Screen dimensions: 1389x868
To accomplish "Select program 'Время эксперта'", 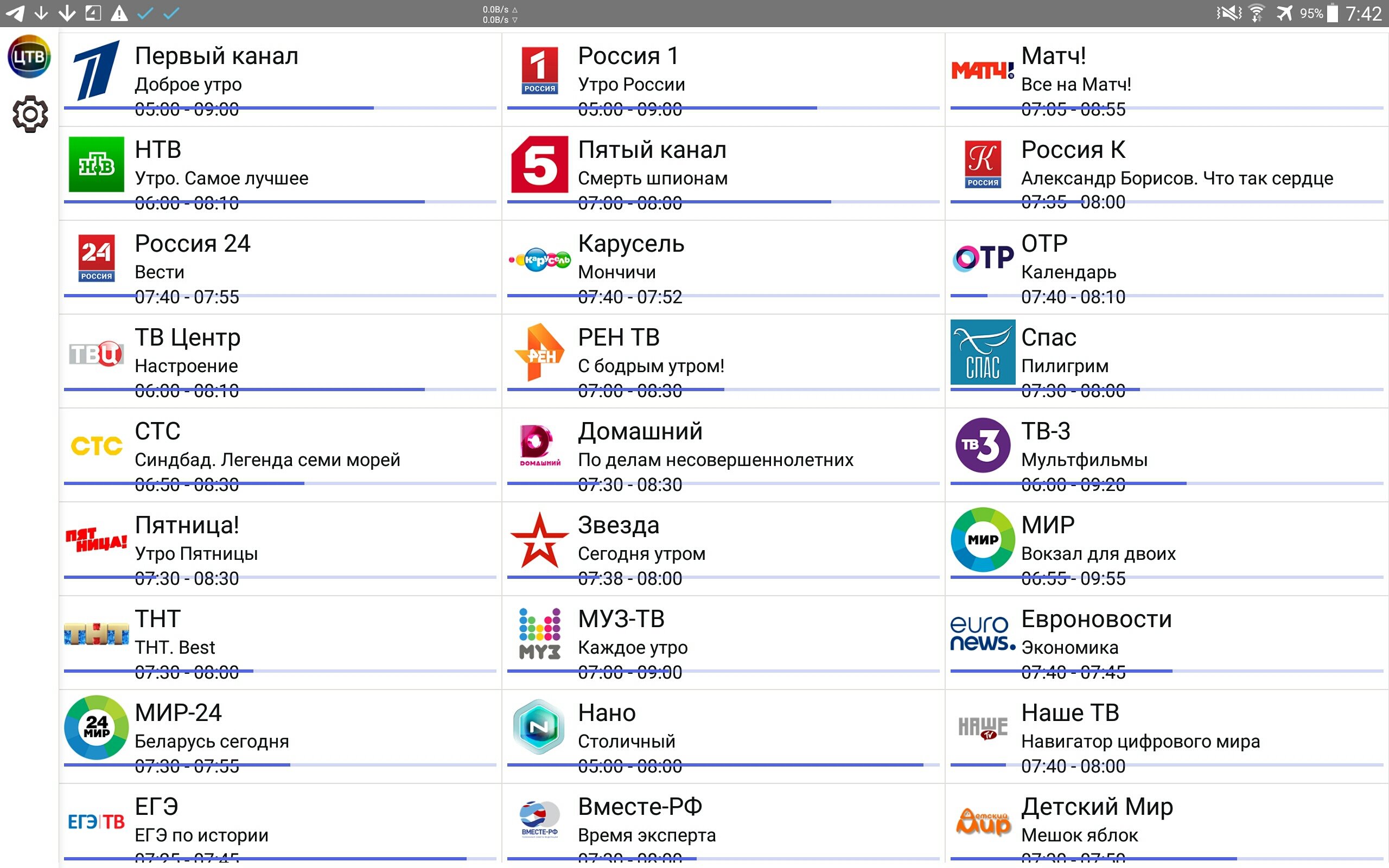I will coord(647,835).
